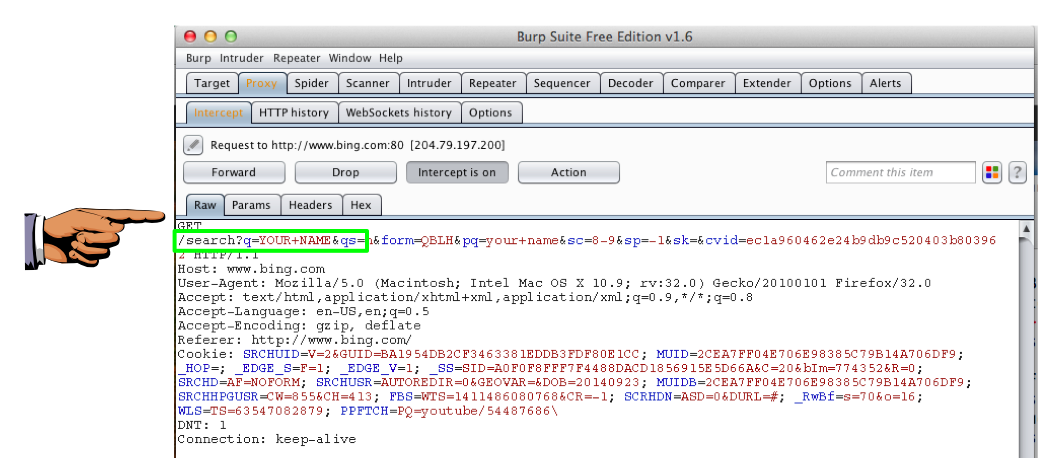Select the Raw view tab
Image resolution: width=1061 pixels, height=458 pixels.
tap(206, 205)
